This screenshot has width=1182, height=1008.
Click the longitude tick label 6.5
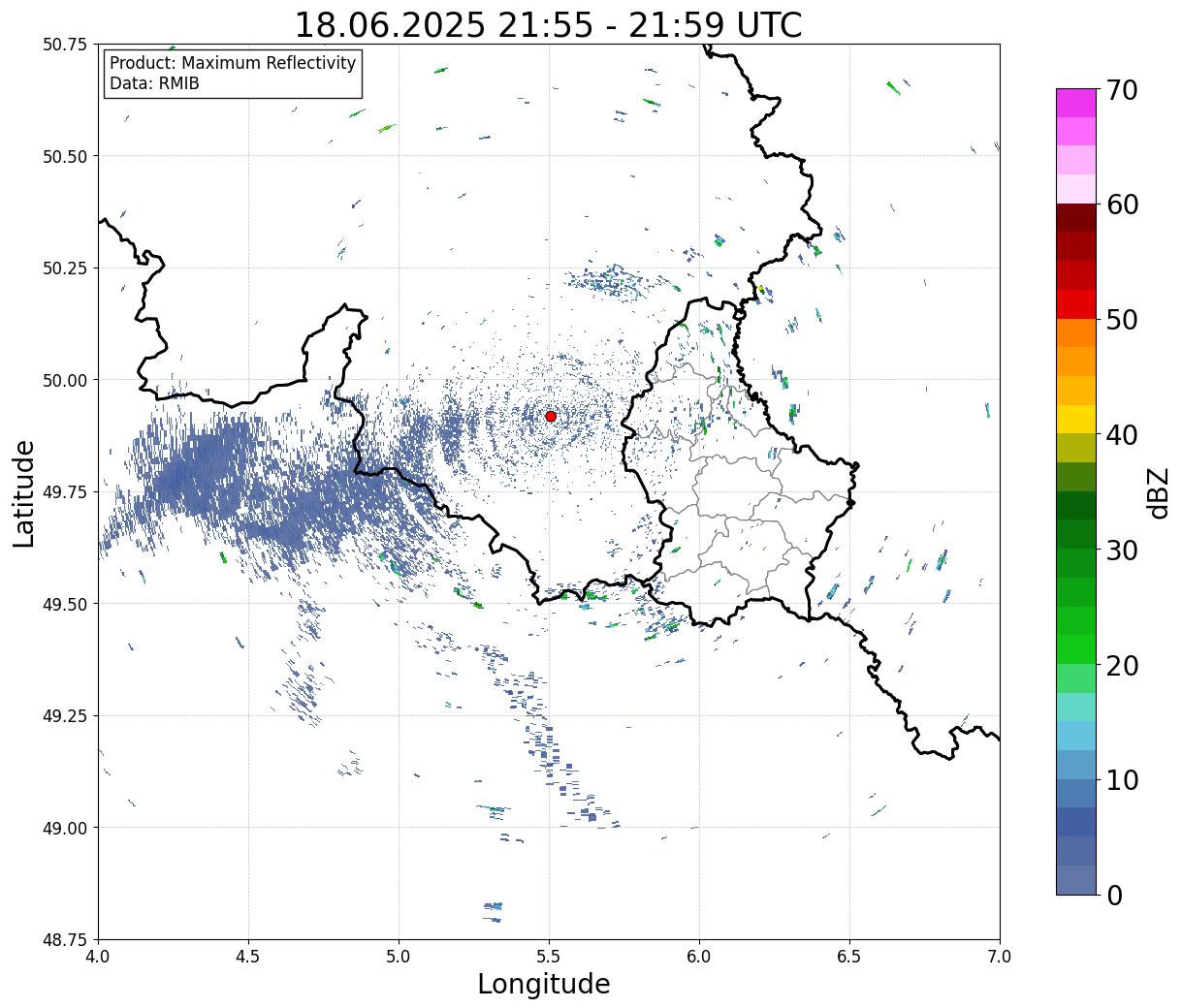point(849,957)
